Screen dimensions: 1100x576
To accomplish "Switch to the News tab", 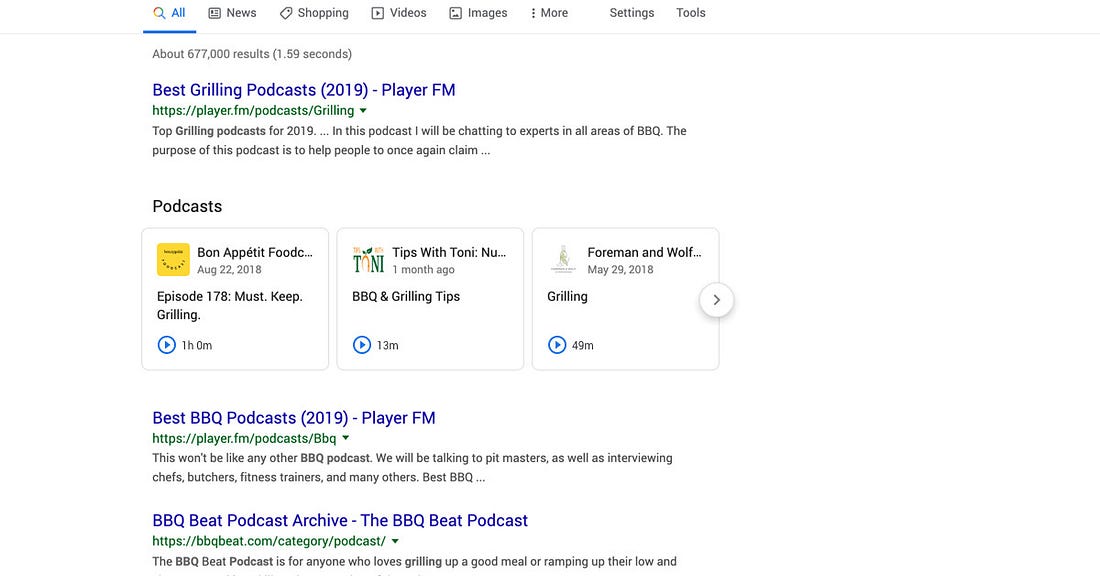I will point(232,13).
